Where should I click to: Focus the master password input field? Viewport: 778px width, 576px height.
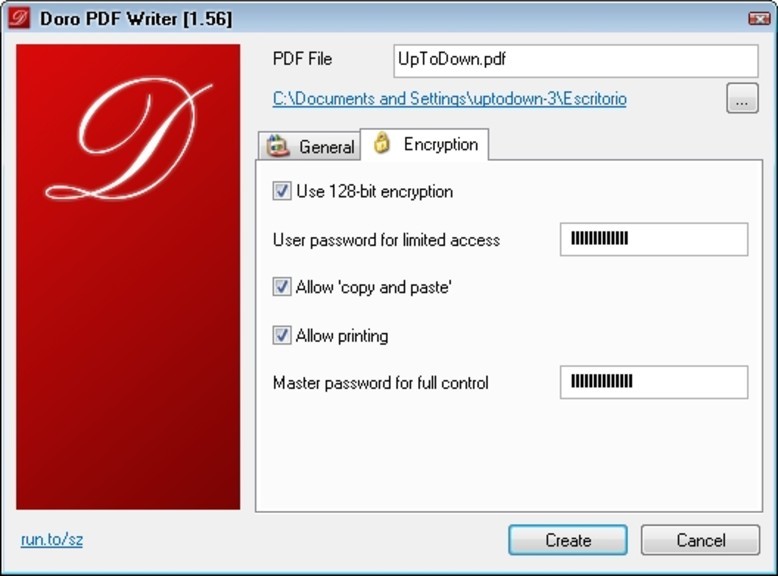point(654,382)
